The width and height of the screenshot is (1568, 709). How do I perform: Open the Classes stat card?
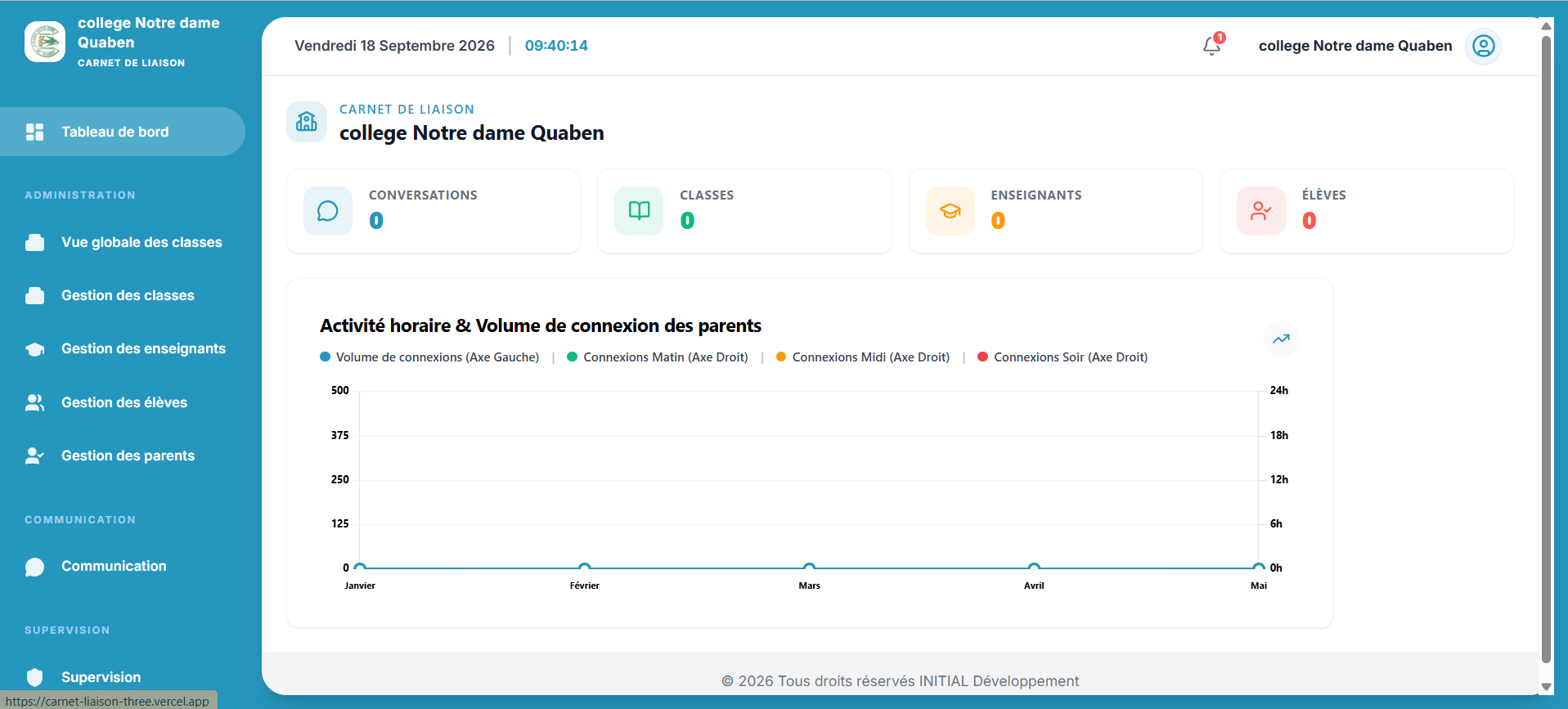(x=744, y=211)
